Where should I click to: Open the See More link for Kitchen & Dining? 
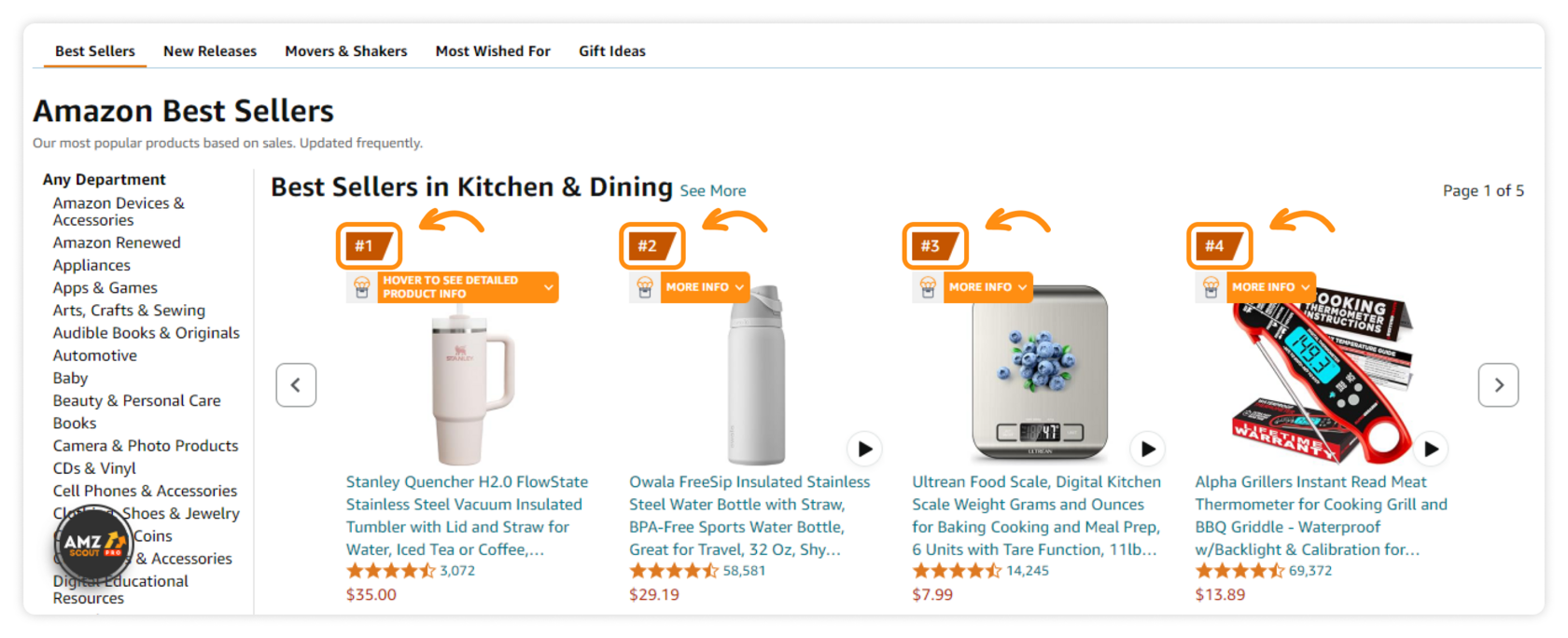(x=713, y=190)
